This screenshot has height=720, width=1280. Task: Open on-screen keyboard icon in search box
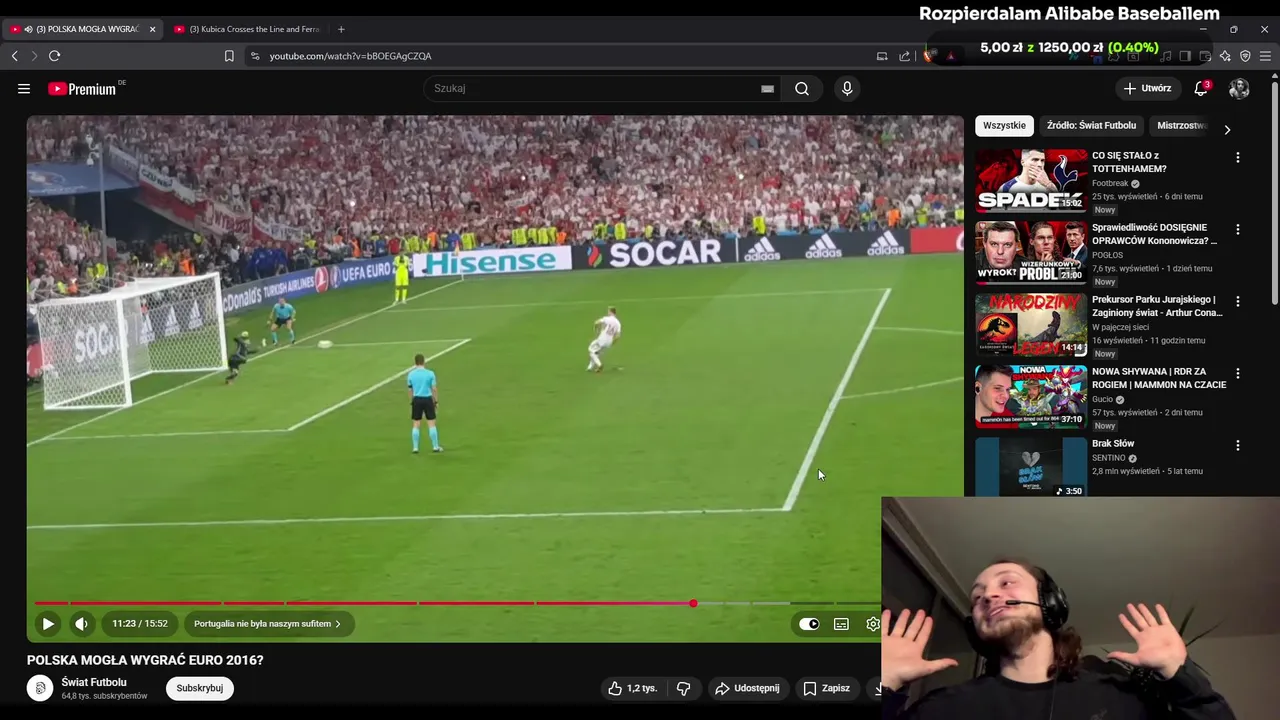[x=767, y=89]
